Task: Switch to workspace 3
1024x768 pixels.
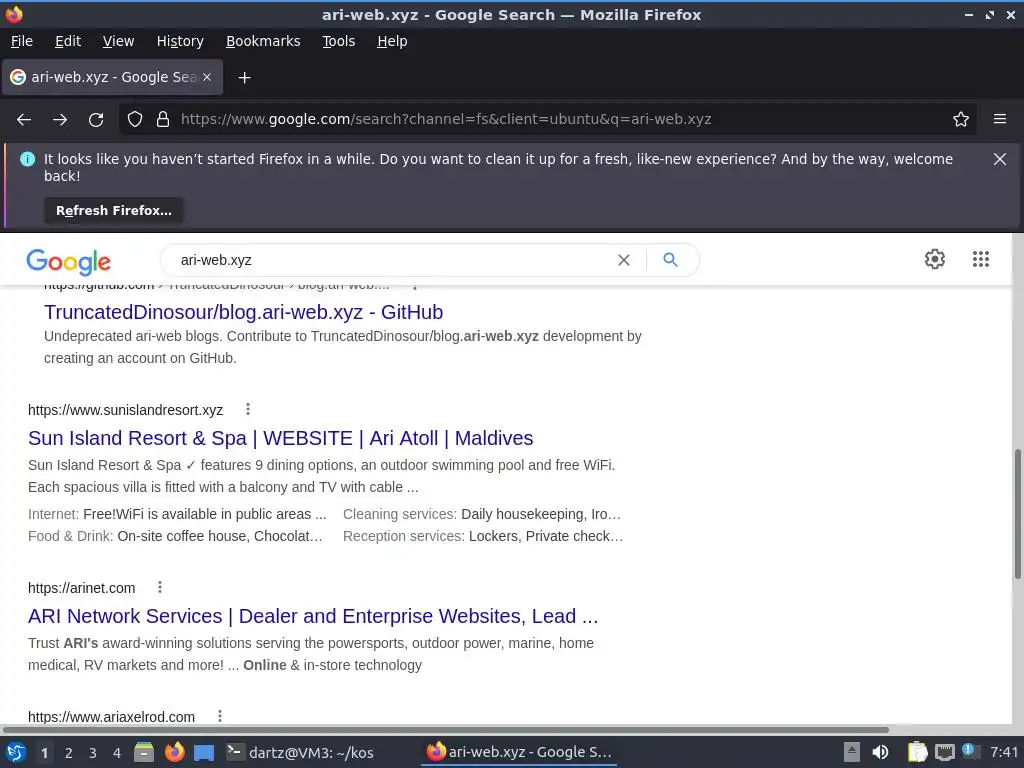Action: tap(93, 753)
